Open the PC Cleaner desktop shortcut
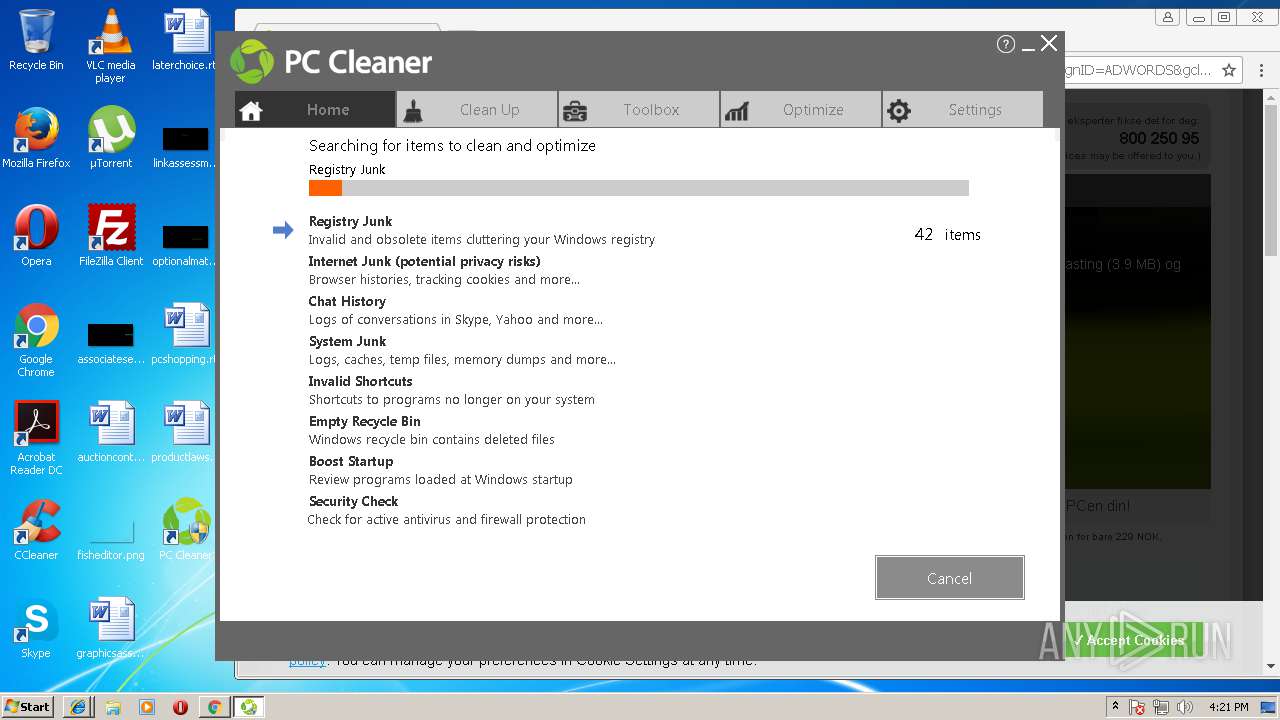This screenshot has height=720, width=1280. point(186,530)
